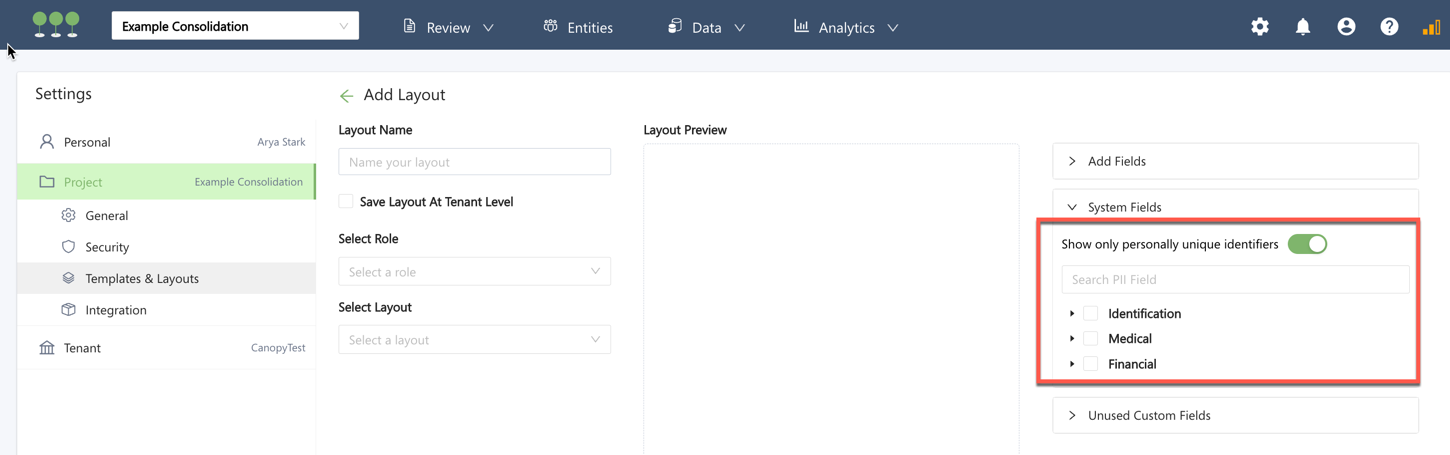
Task: Open the notifications bell
Action: tap(1303, 27)
